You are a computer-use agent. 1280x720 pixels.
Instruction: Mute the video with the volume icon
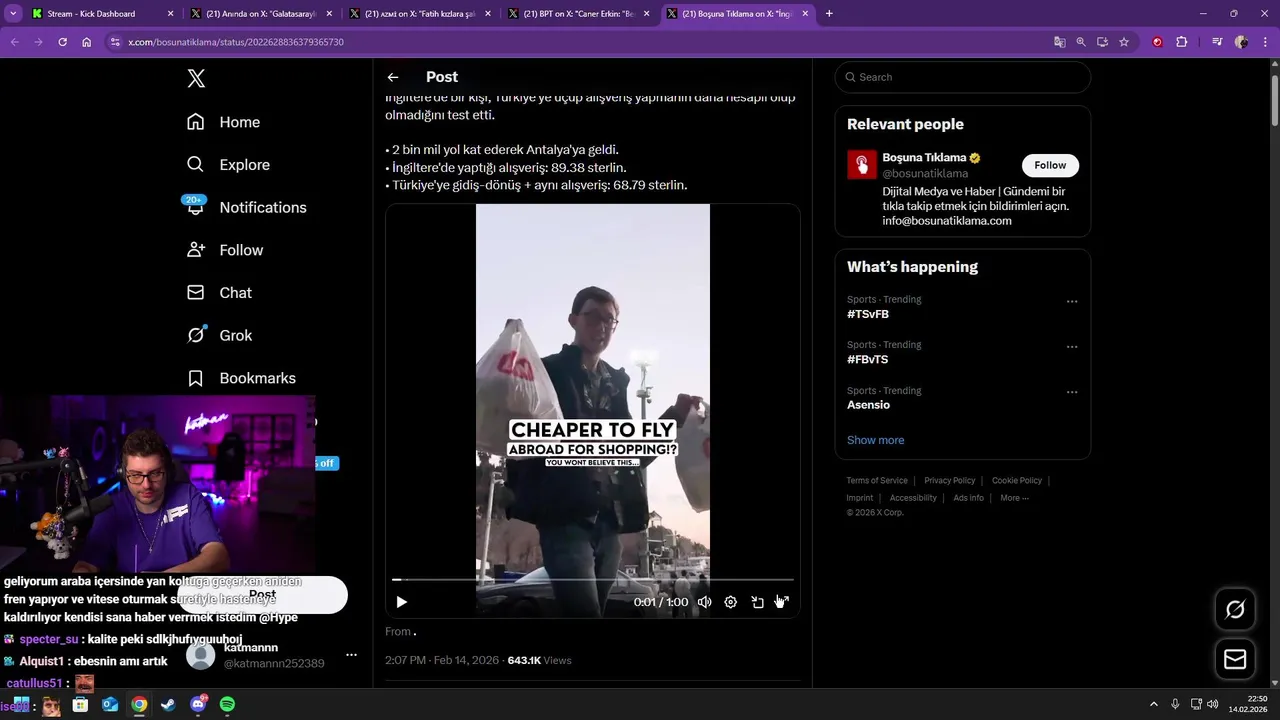704,602
